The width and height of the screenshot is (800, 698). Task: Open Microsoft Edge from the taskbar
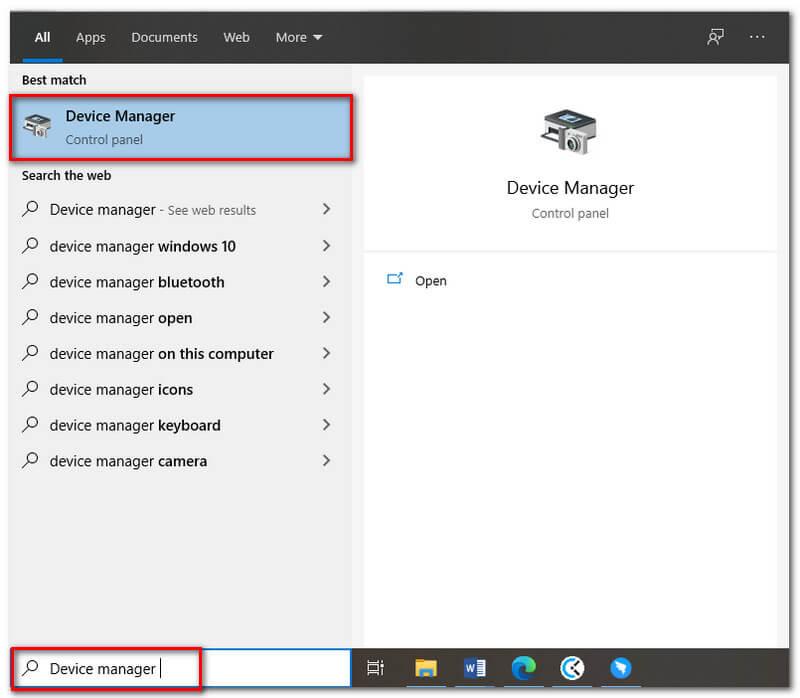[523, 668]
